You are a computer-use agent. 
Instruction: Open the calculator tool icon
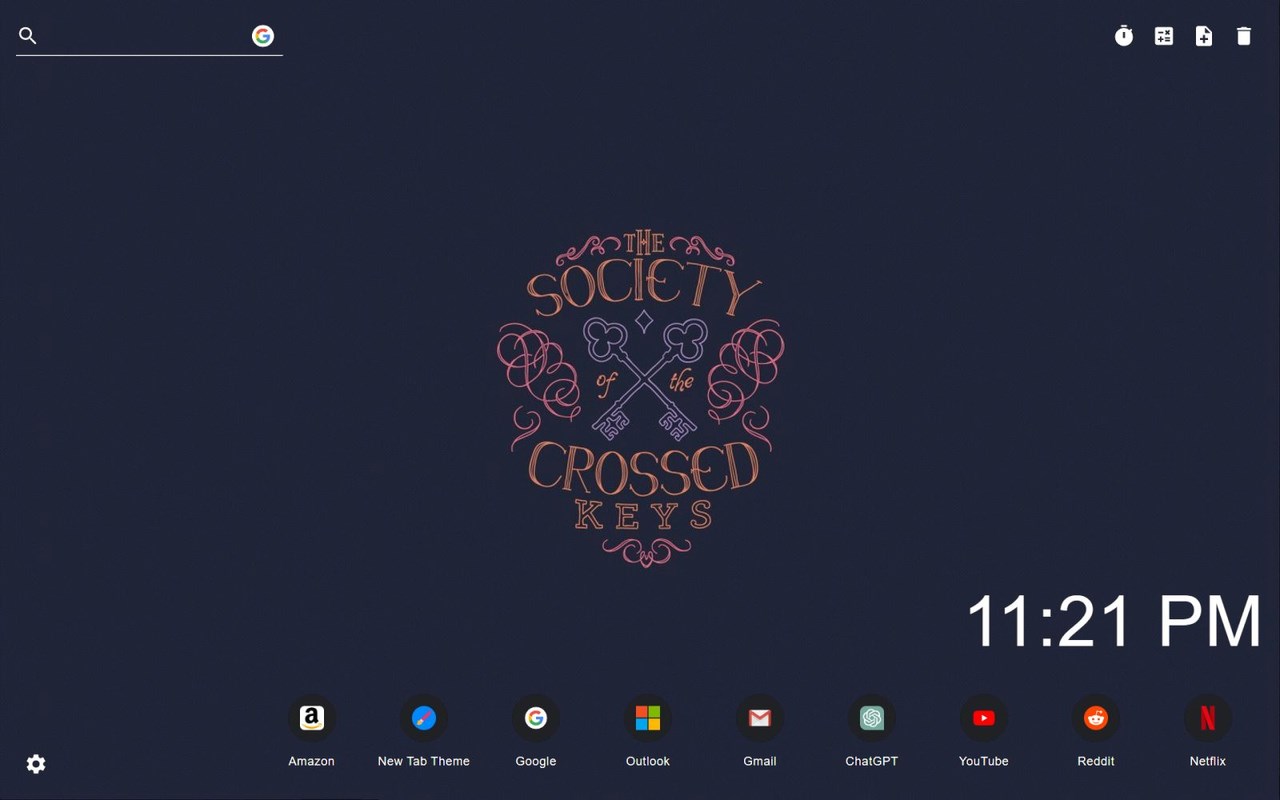click(x=1164, y=36)
